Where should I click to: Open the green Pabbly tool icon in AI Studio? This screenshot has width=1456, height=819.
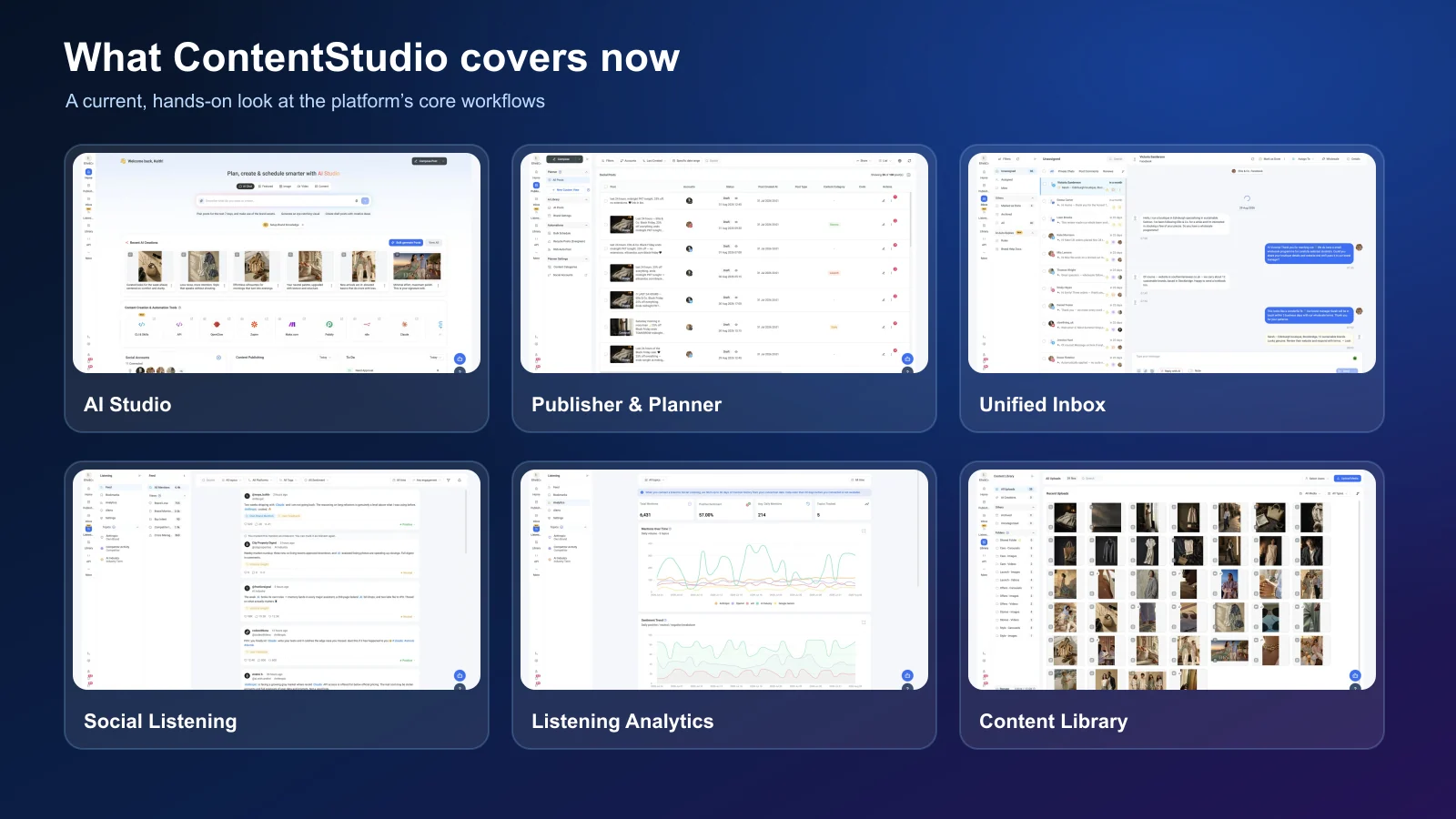[329, 324]
